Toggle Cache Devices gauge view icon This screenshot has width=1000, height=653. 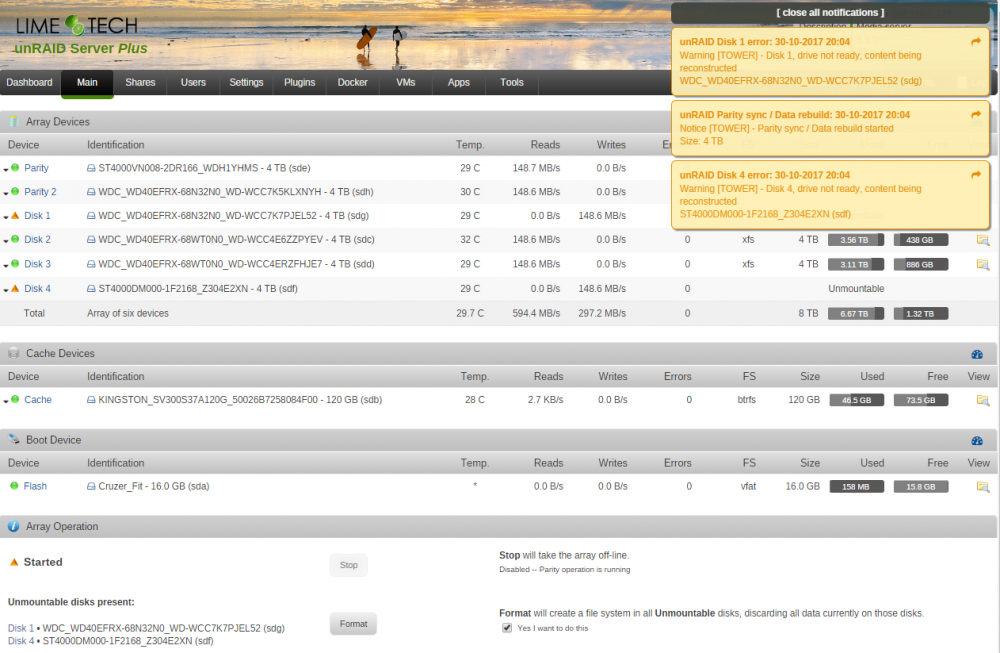(x=976, y=355)
